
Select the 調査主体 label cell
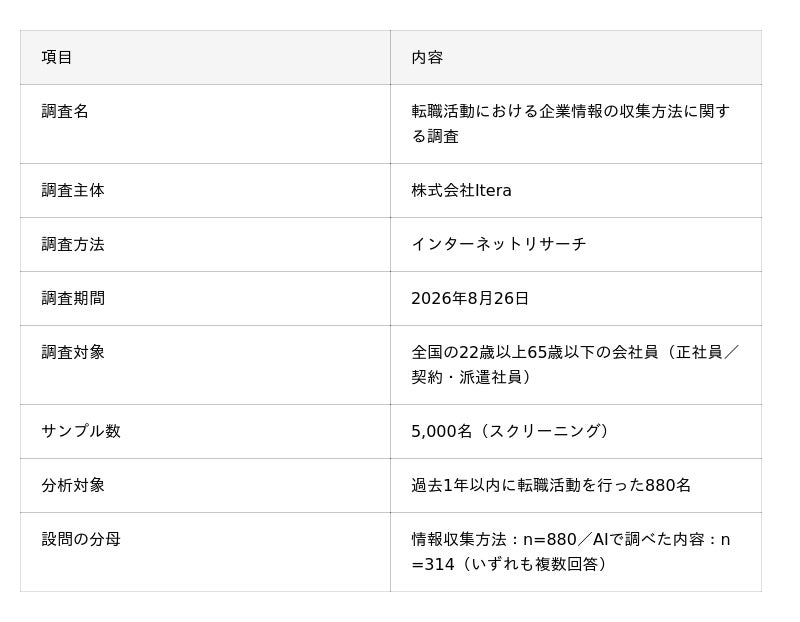[x=73, y=190]
